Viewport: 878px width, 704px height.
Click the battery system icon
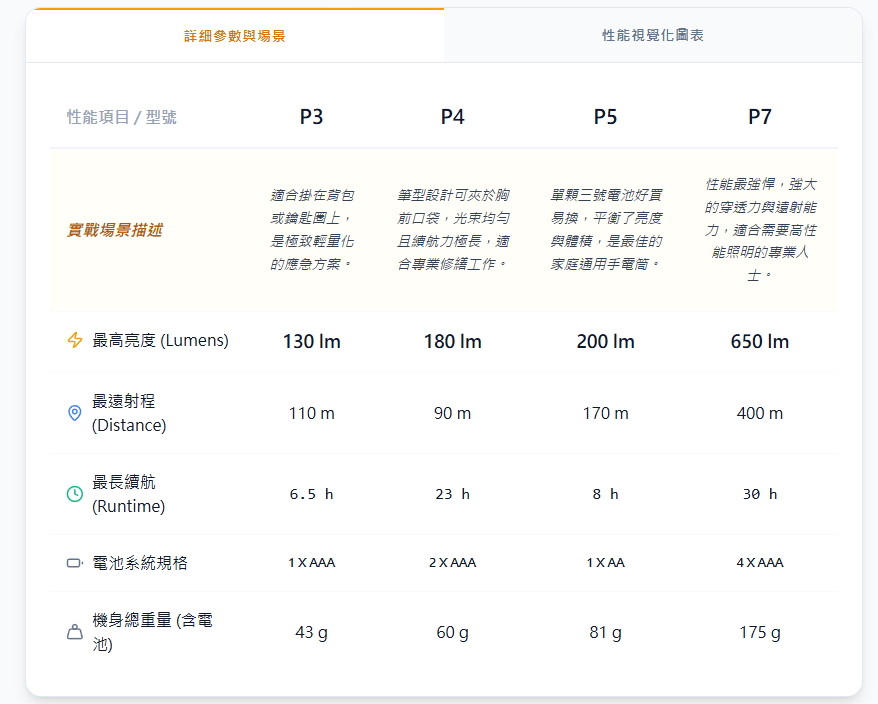[x=75, y=563]
